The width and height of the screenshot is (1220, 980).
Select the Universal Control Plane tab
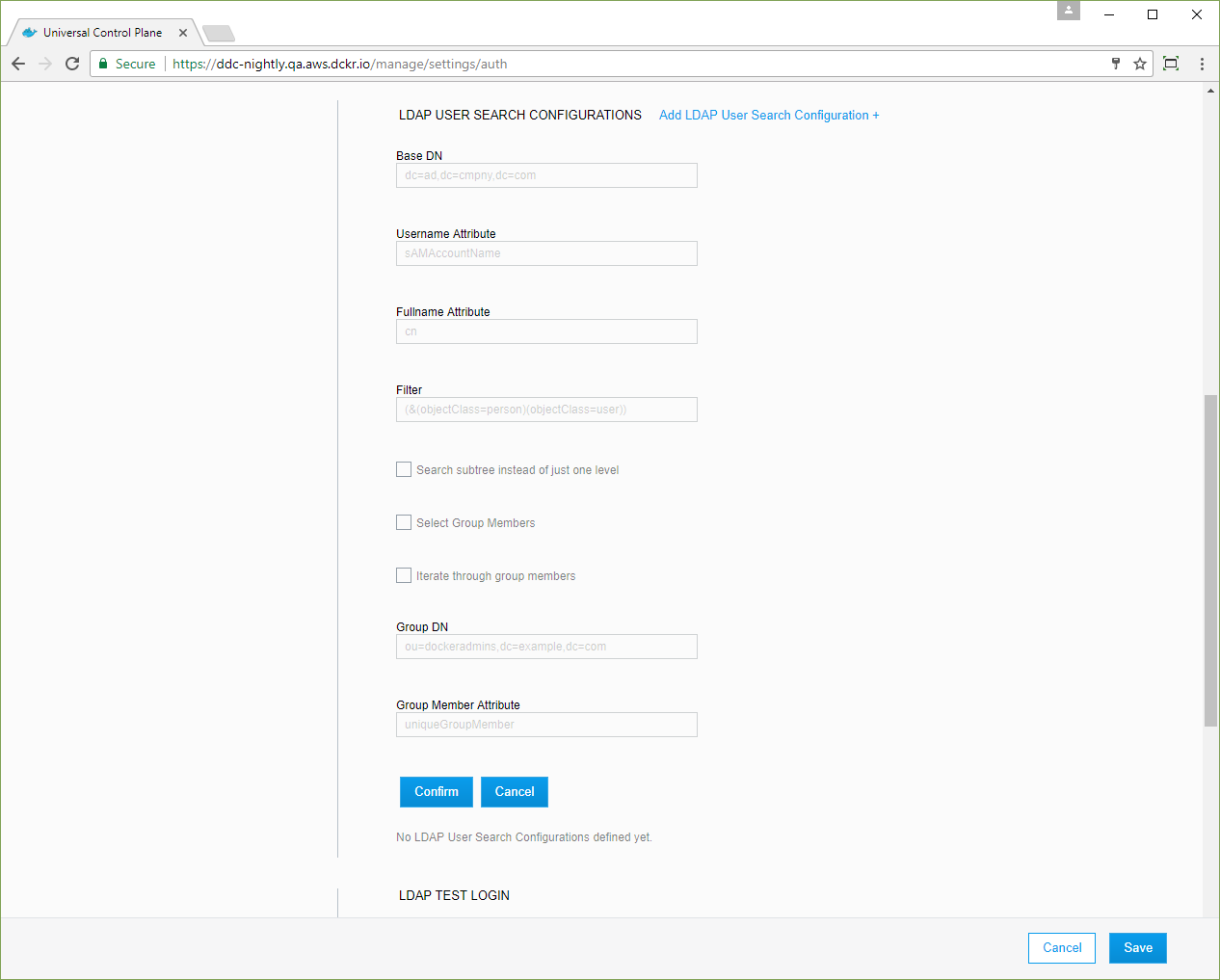(101, 33)
